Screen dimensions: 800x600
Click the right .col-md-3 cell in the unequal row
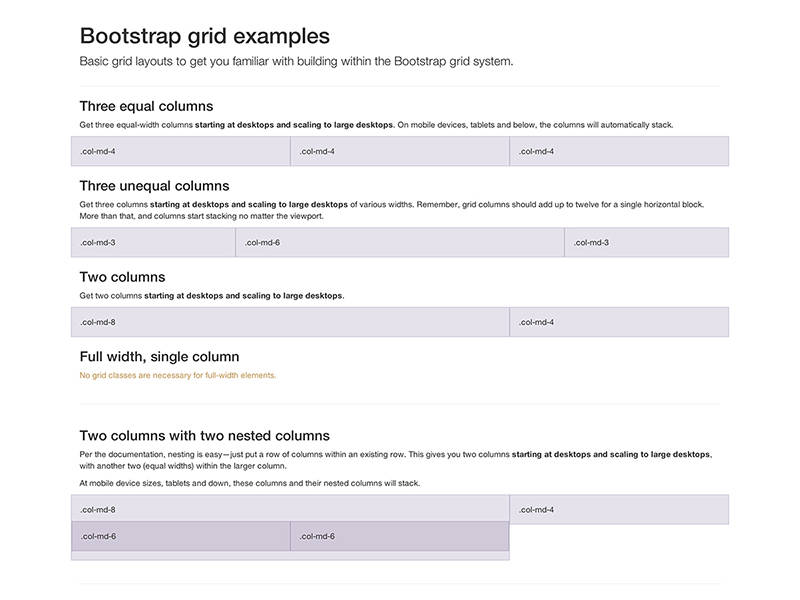(646, 243)
